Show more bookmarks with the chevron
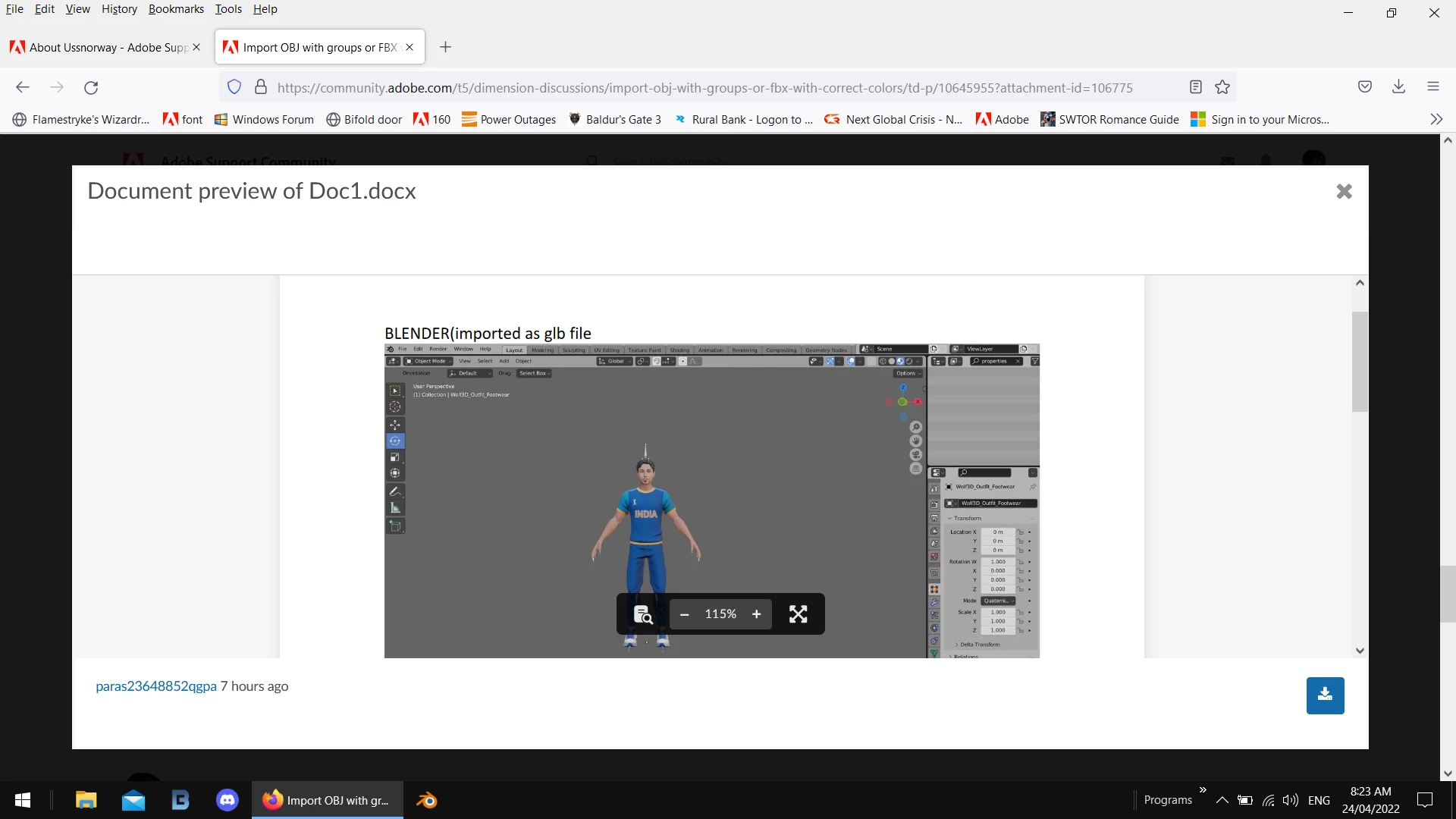The height and width of the screenshot is (819, 1456). pyautogui.click(x=1436, y=119)
